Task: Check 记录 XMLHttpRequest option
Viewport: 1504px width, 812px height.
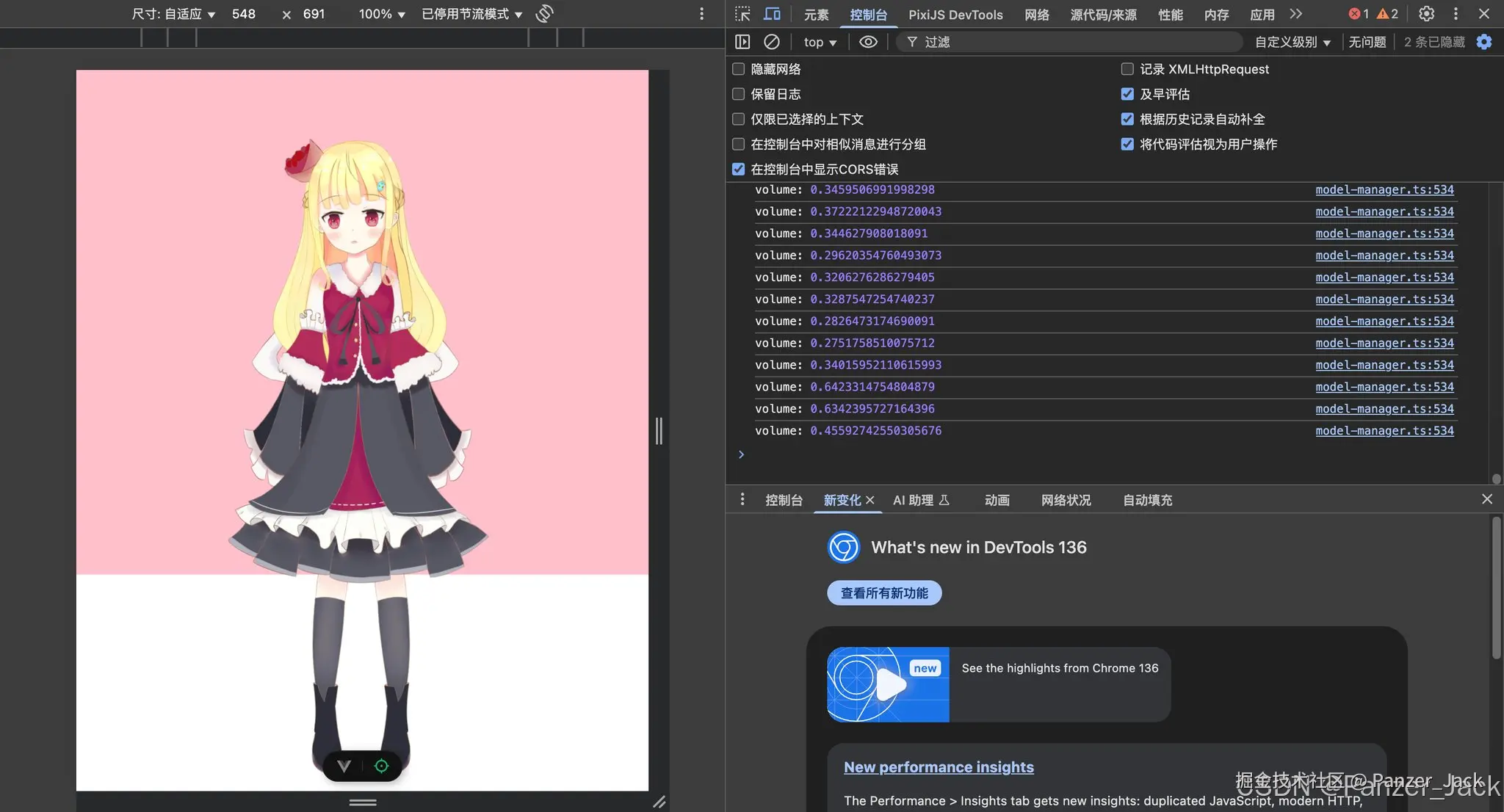Action: (x=1127, y=68)
